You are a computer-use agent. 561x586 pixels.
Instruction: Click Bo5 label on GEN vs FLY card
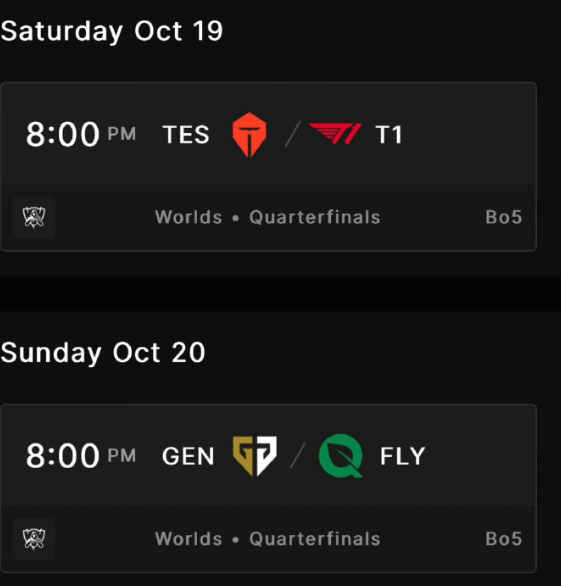coord(503,539)
